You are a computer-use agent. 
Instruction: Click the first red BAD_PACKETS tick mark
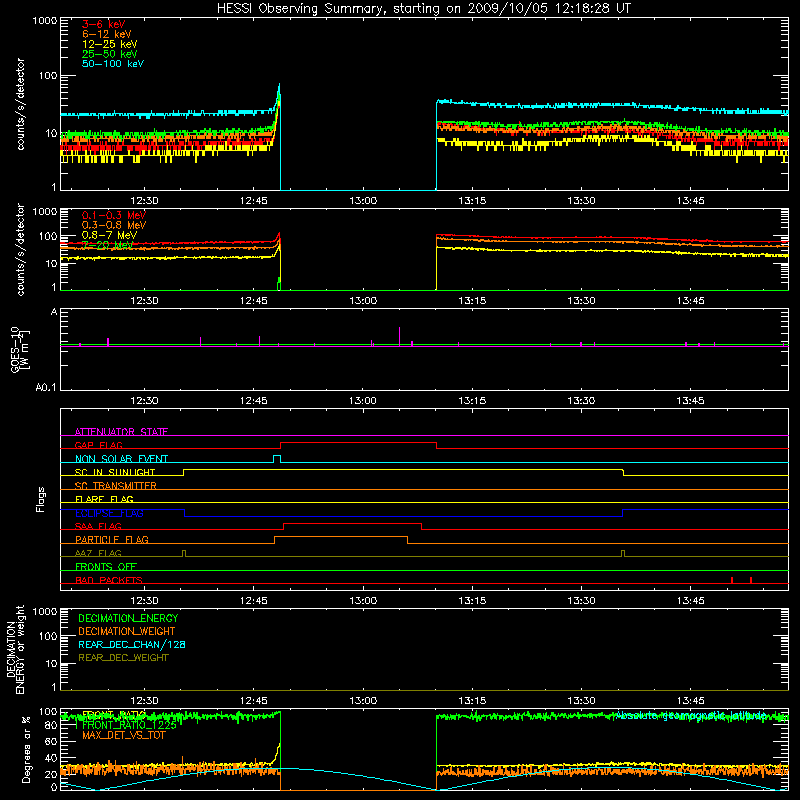click(x=732, y=580)
